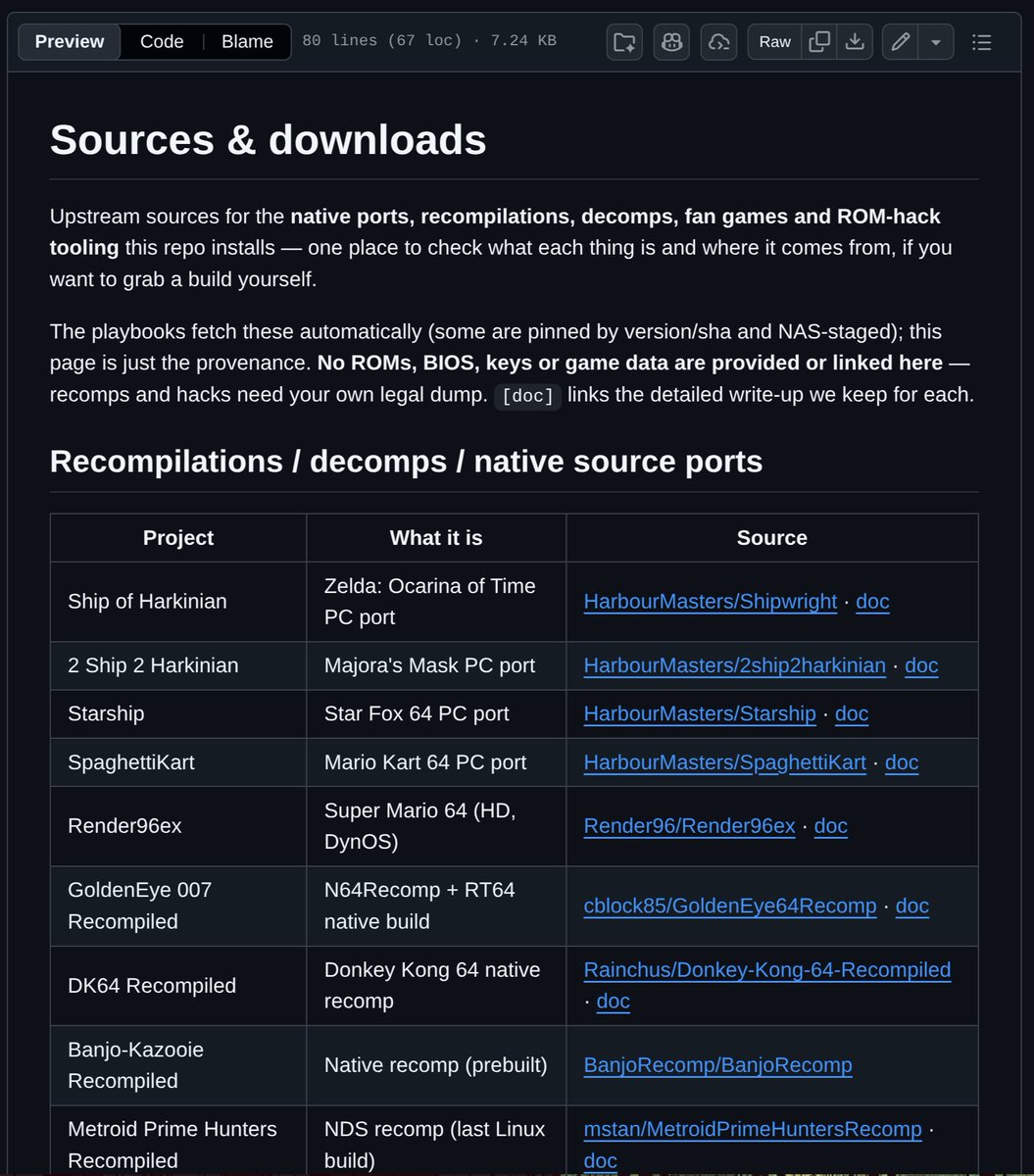Select the Render96ex project cell

[x=178, y=826]
